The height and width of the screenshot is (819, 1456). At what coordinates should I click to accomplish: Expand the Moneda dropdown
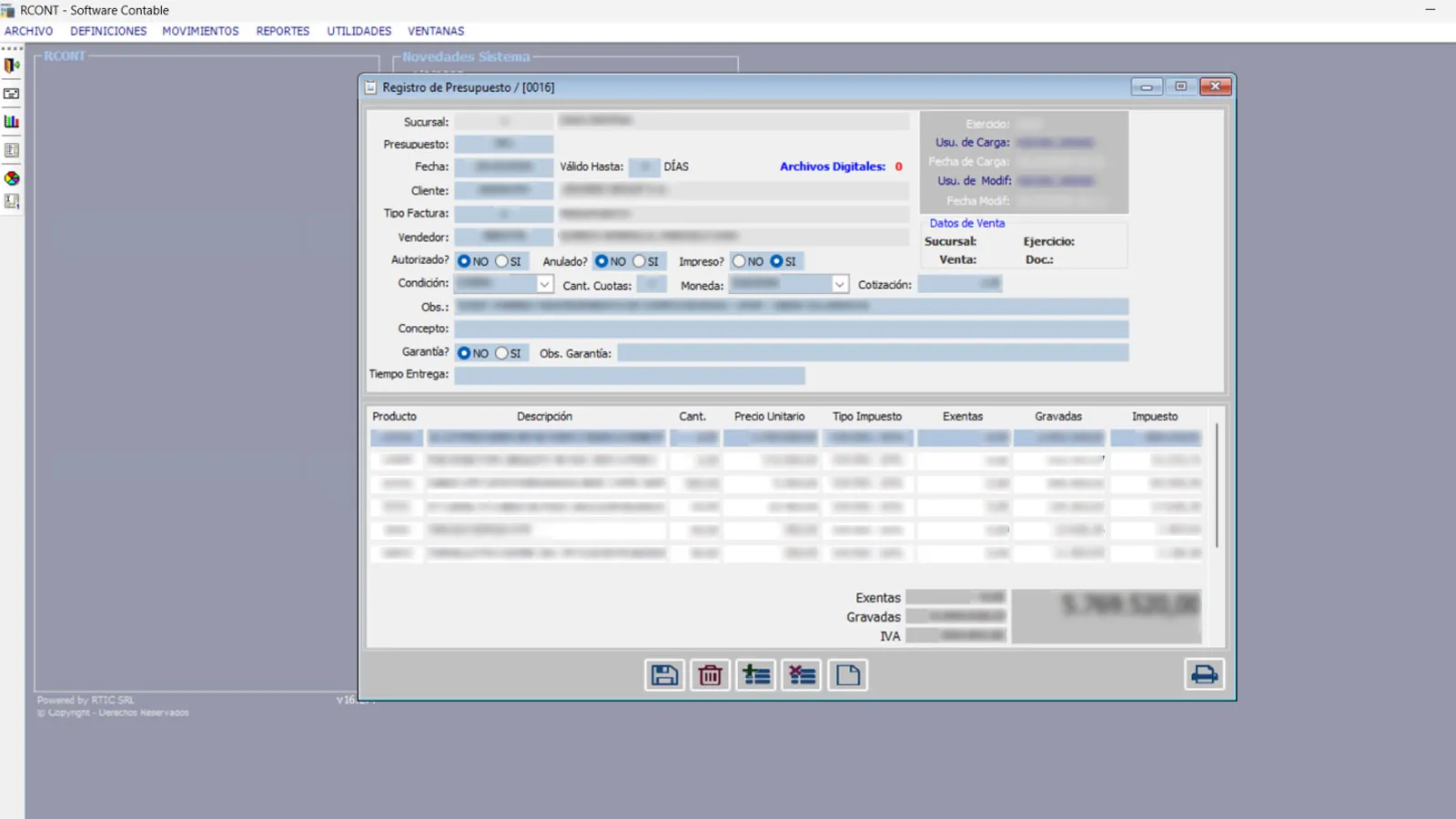pos(839,285)
